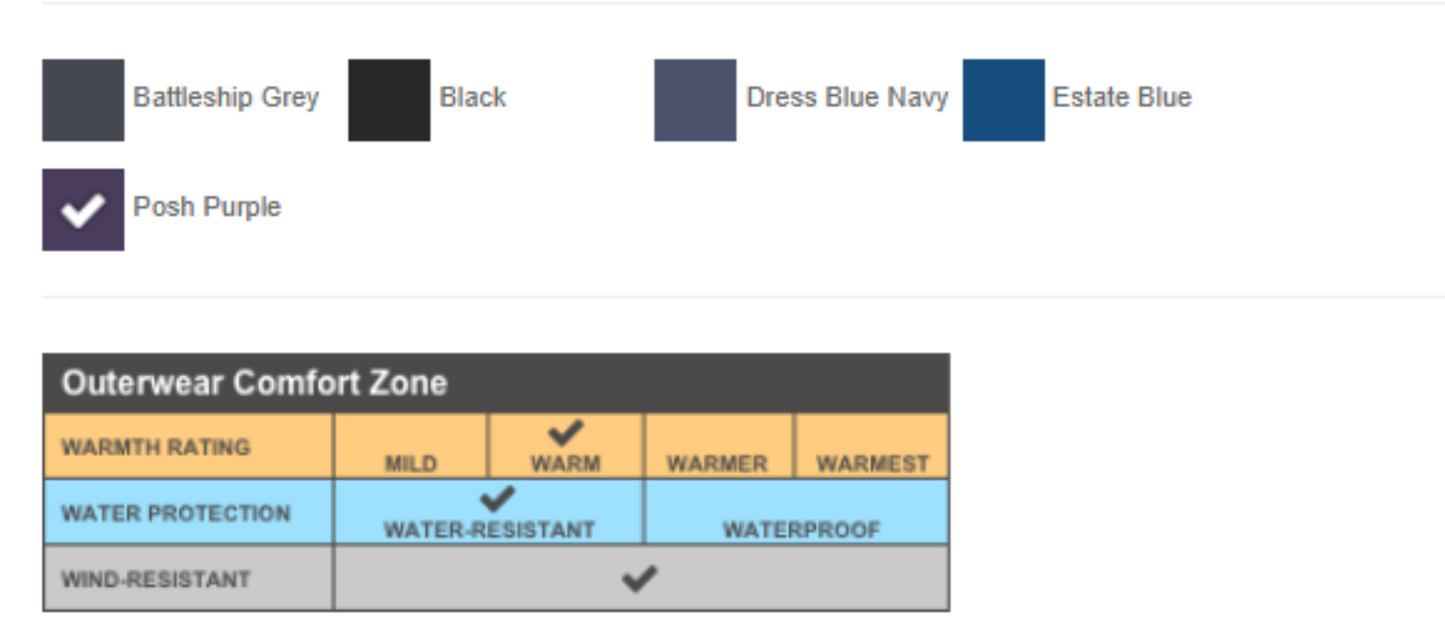1445x637 pixels.
Task: Choose the Black color swatch
Action: [389, 100]
